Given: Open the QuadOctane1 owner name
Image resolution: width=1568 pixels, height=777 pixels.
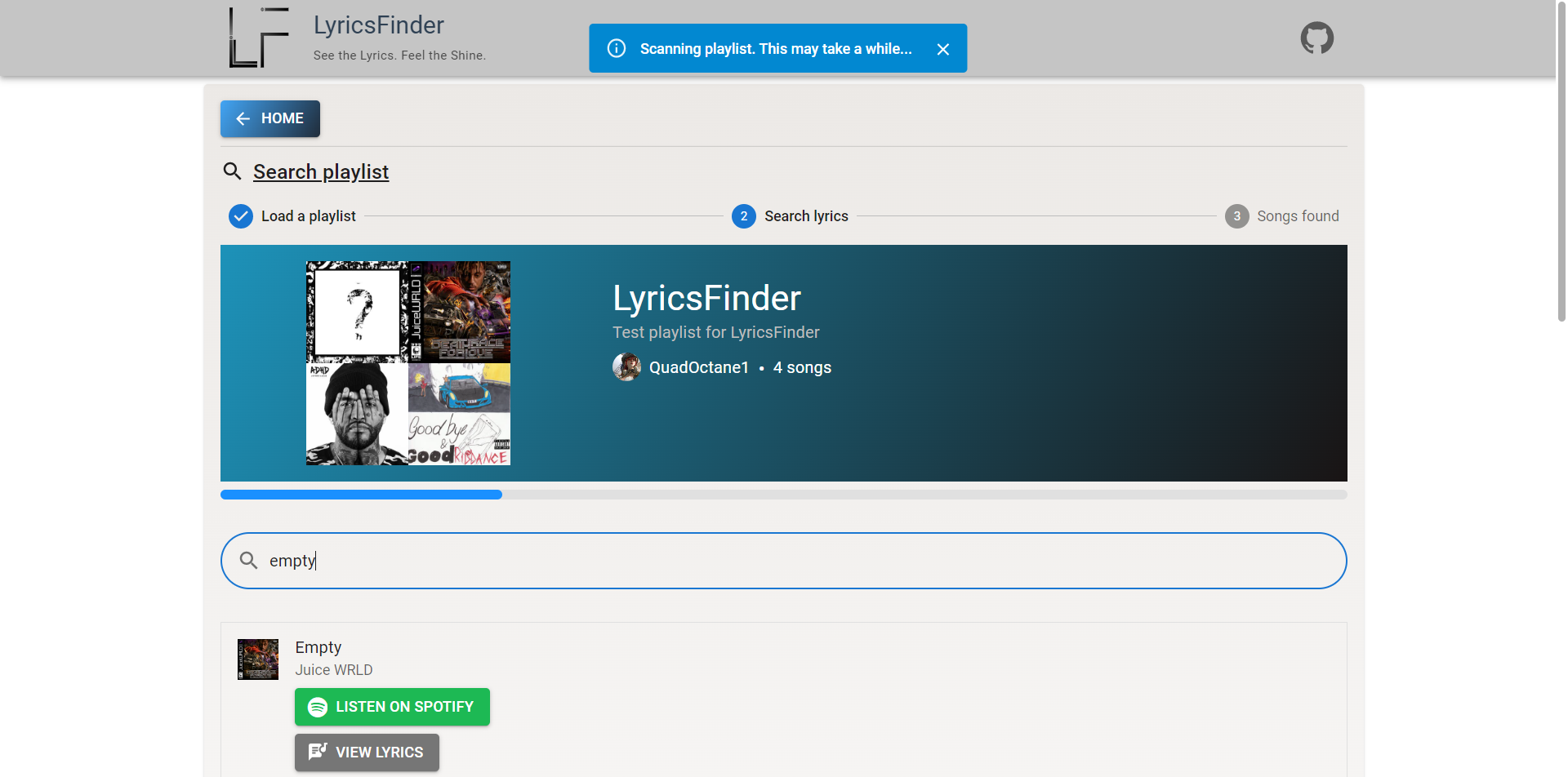Looking at the screenshot, I should point(699,367).
